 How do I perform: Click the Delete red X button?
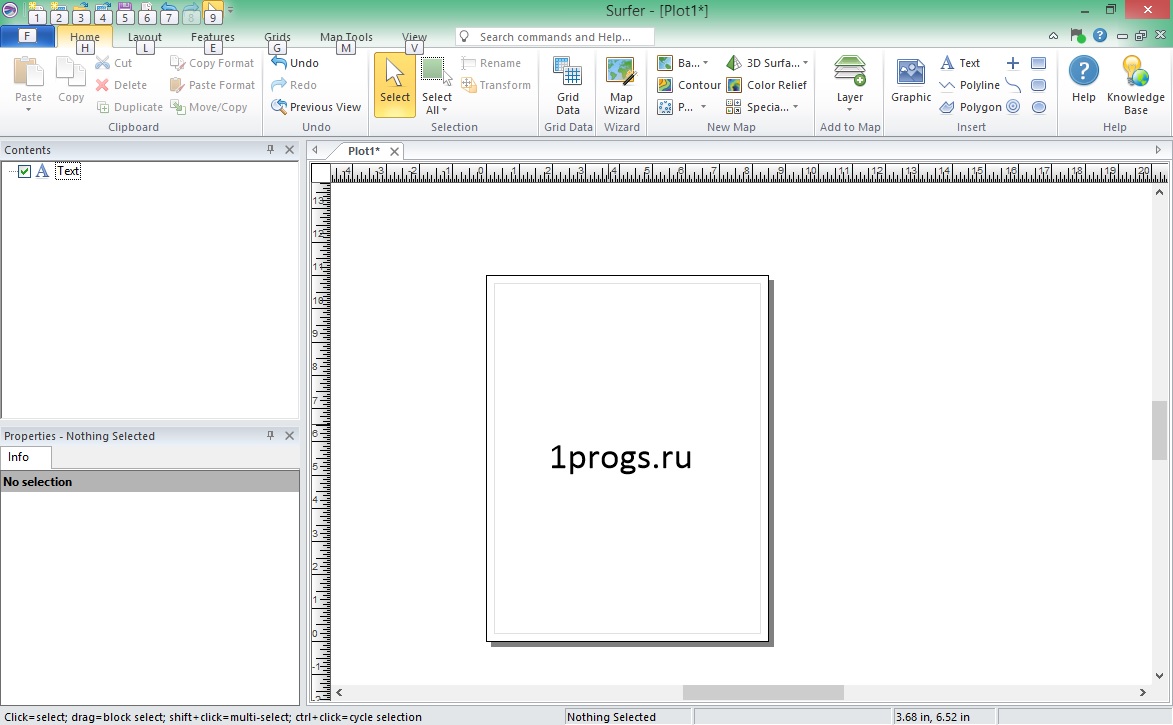coord(121,85)
